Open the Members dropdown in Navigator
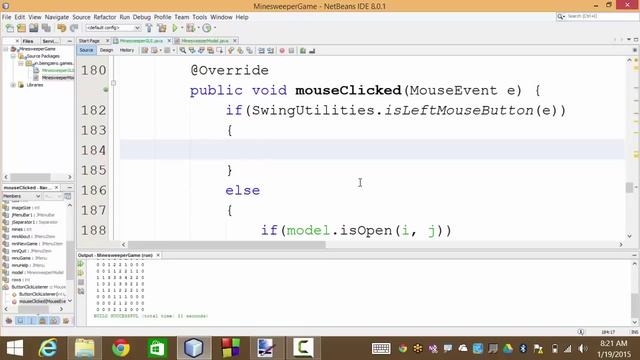The image size is (640, 360). [22, 196]
